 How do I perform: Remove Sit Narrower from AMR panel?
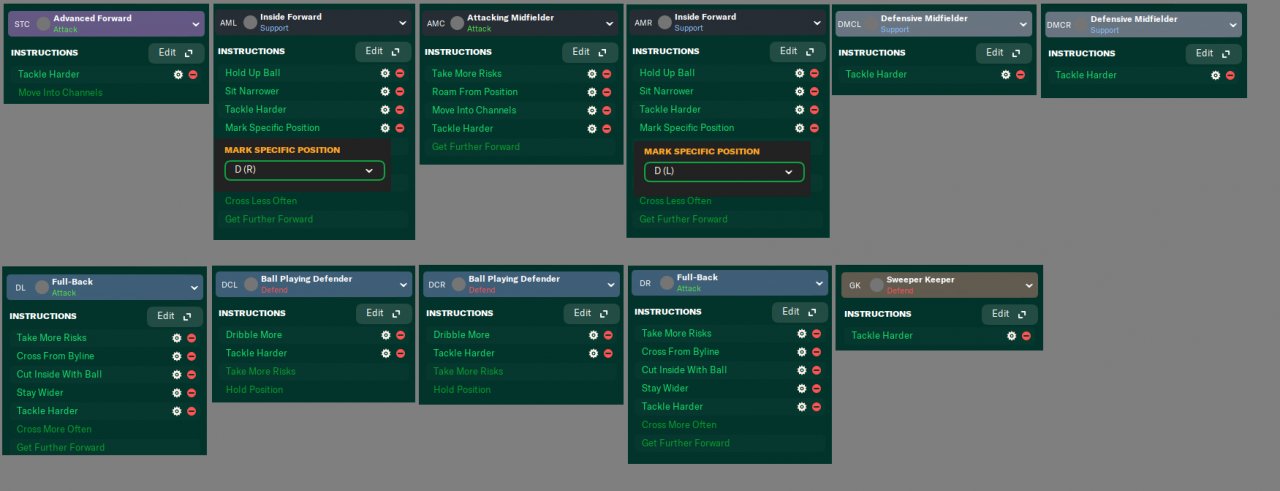(814, 91)
